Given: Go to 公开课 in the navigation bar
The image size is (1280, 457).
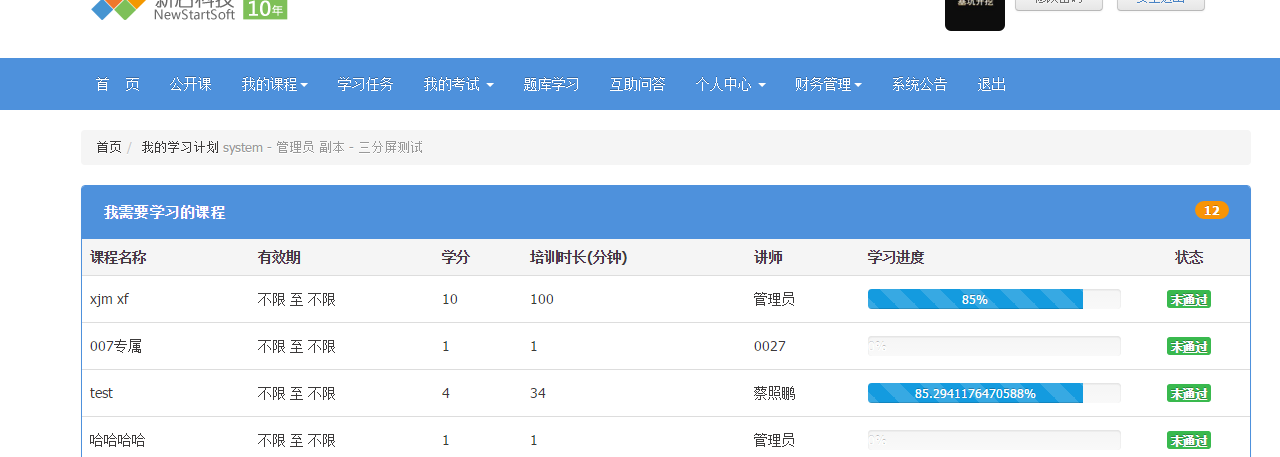Looking at the screenshot, I should [x=190, y=85].
